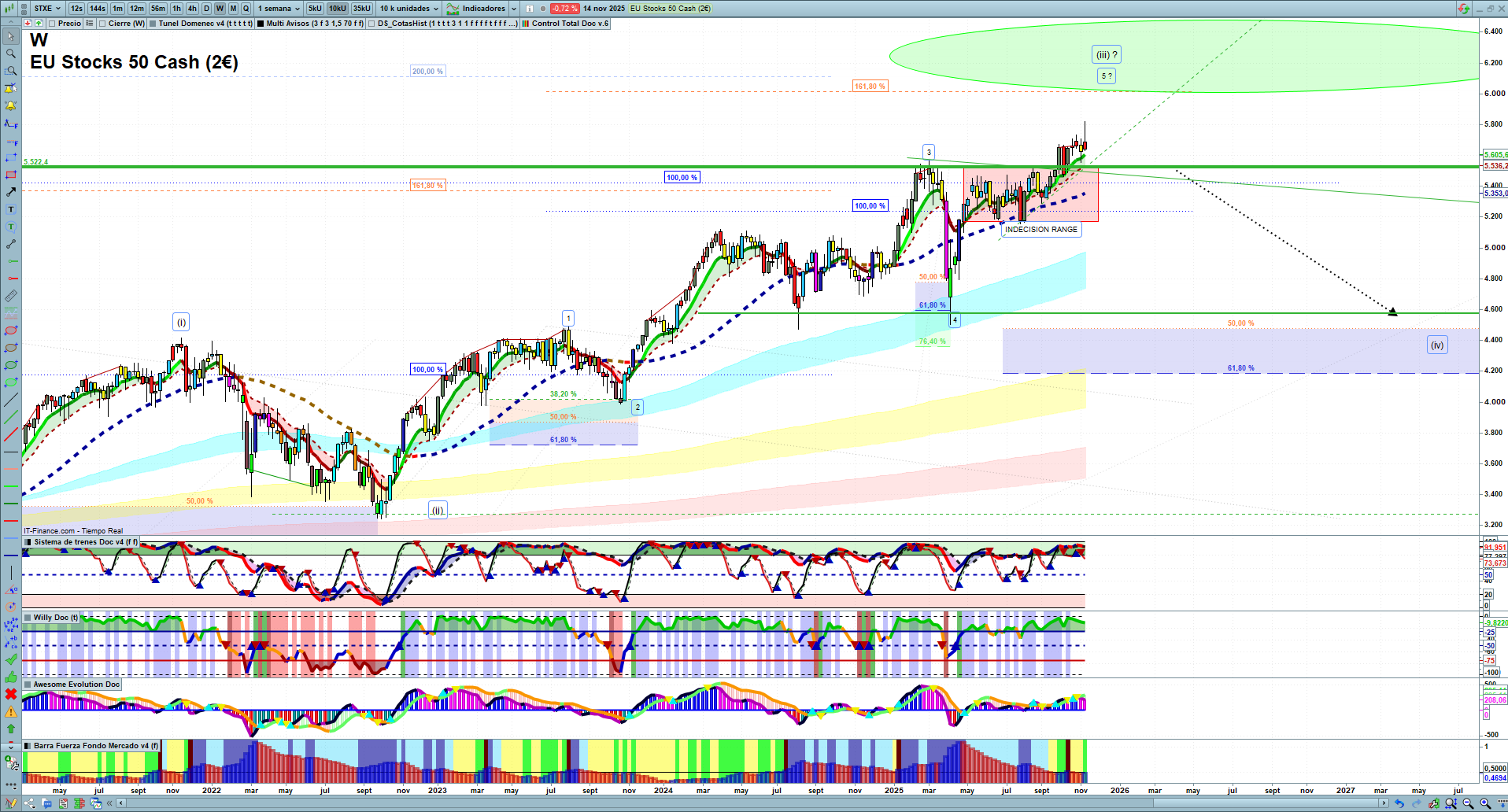Undo the last chart action
1508x812 pixels.
tap(1399, 803)
